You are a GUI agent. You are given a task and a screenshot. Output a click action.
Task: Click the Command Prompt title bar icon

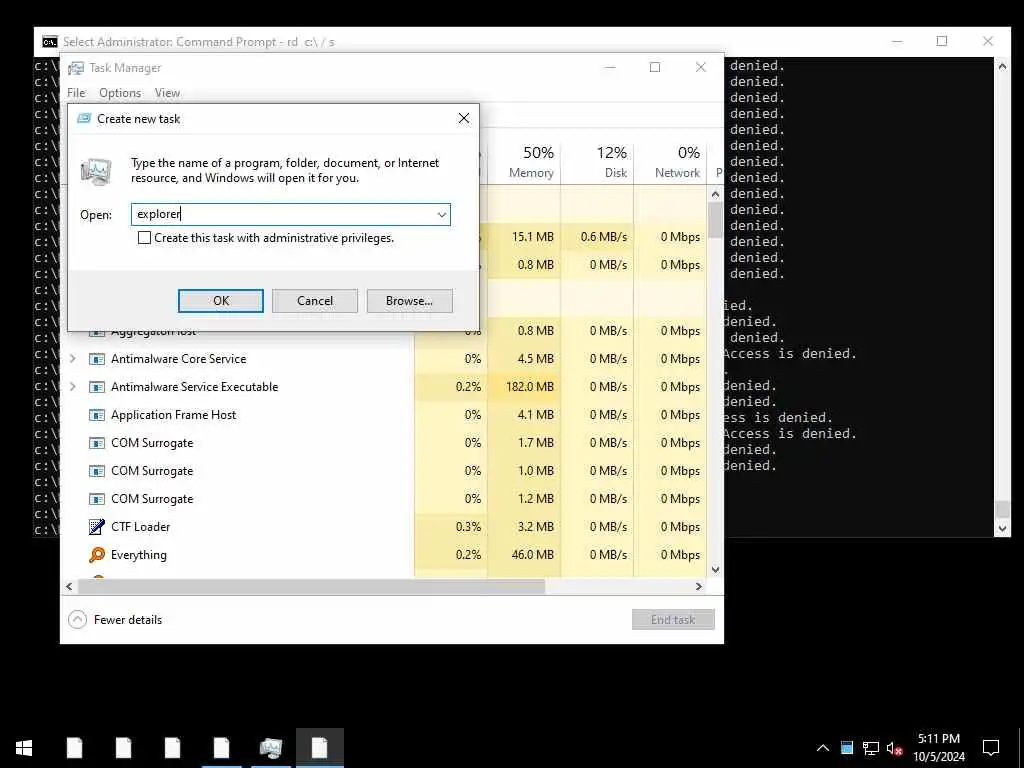(50, 42)
